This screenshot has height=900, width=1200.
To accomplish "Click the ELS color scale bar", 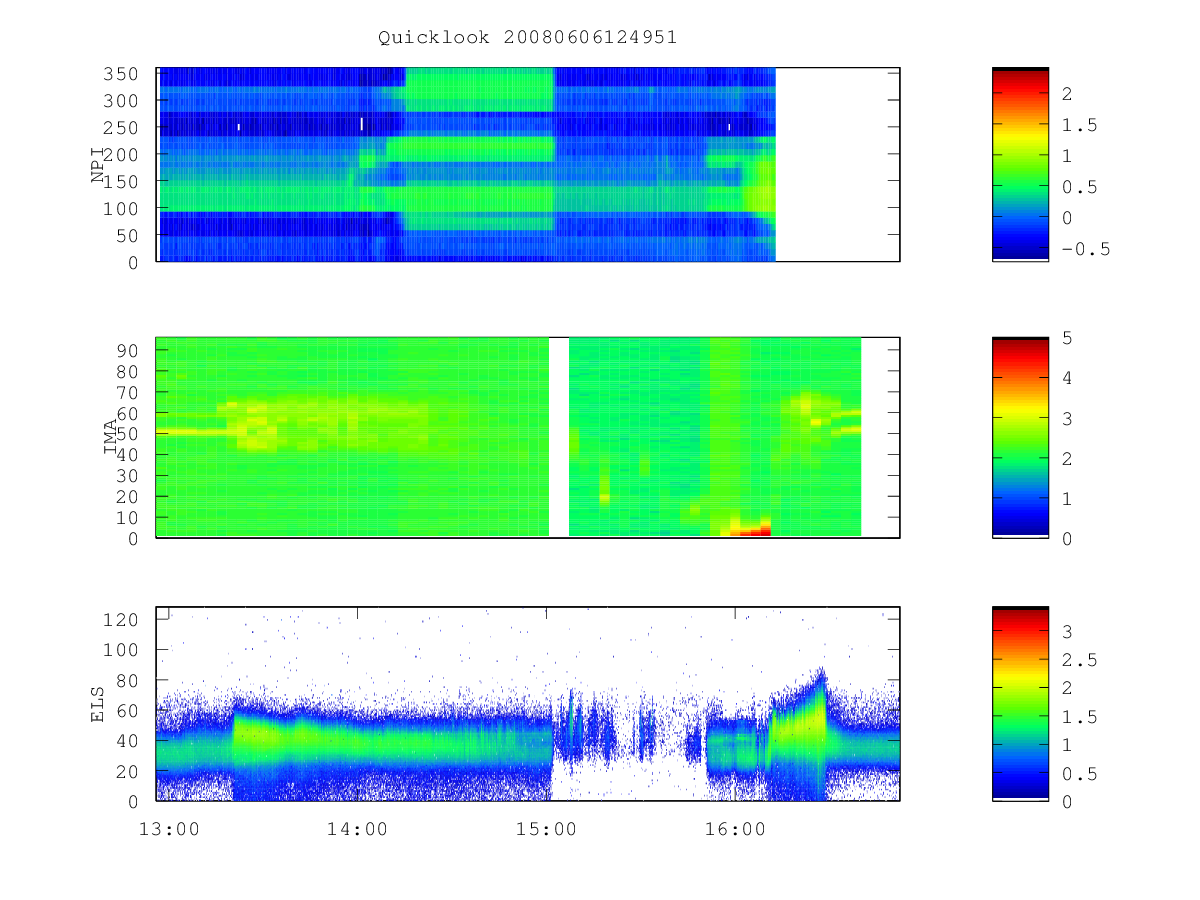I will pos(1020,703).
